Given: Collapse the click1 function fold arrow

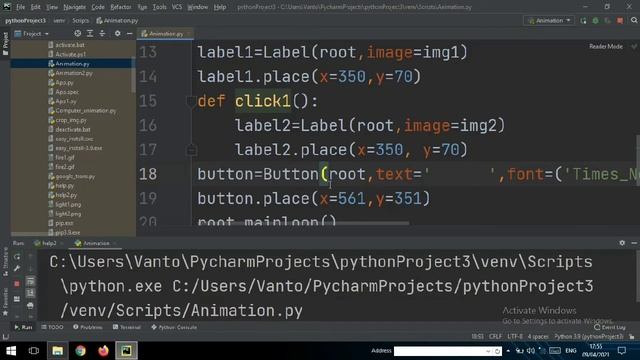Looking at the screenshot, I should (x=191, y=101).
